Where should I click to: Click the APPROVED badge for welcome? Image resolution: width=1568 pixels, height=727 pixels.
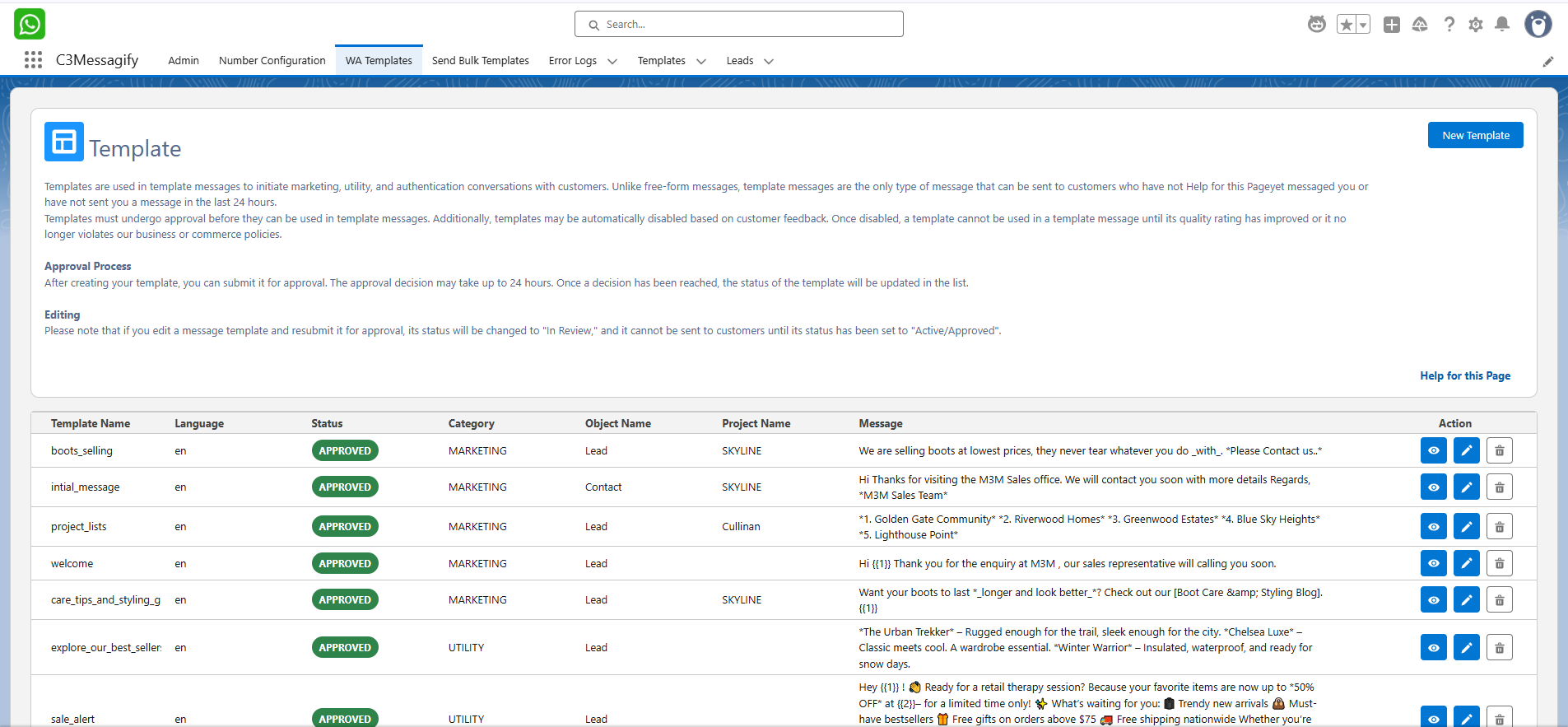[x=345, y=563]
